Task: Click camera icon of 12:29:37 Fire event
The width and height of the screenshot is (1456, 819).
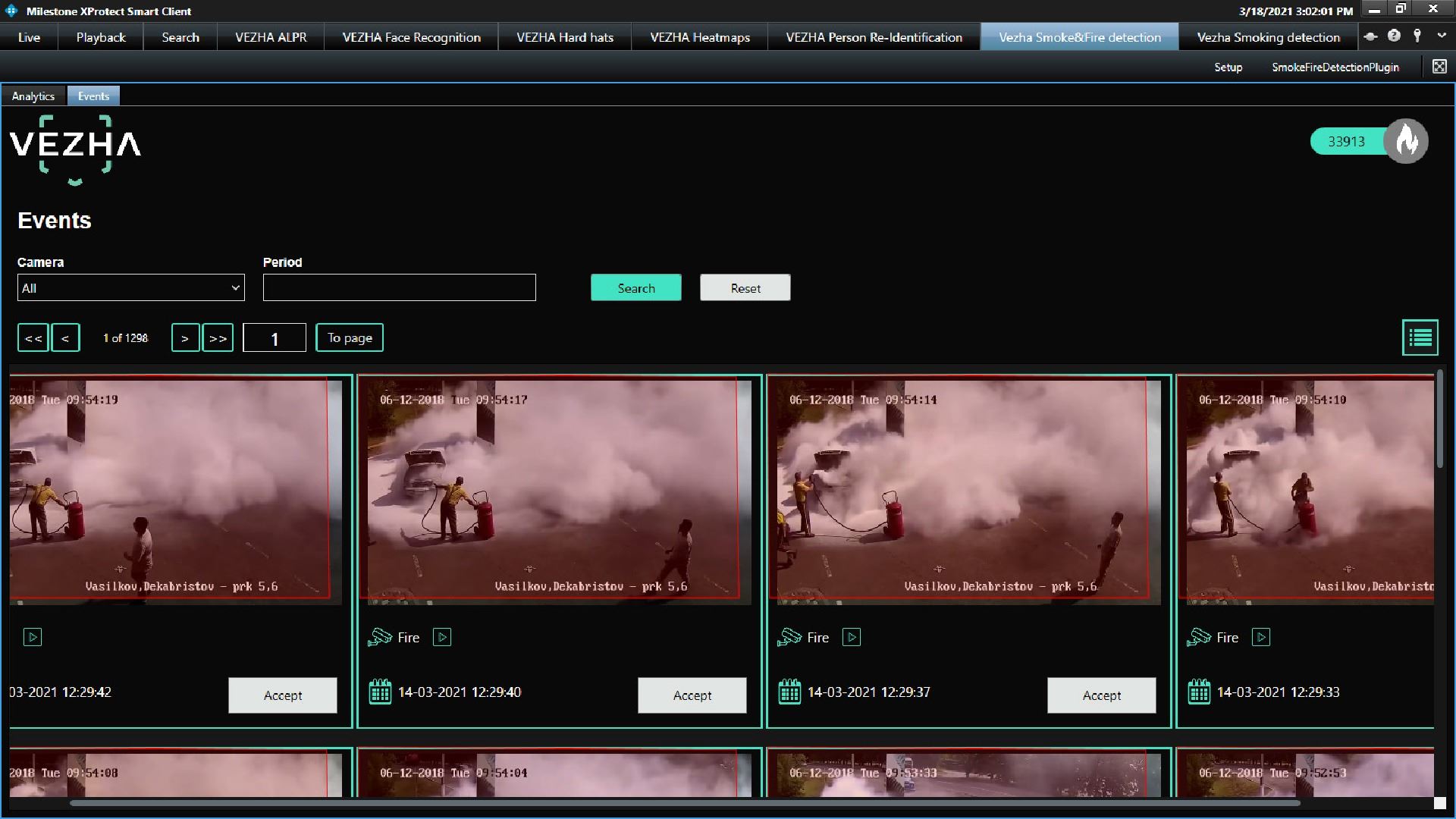Action: coord(789,637)
